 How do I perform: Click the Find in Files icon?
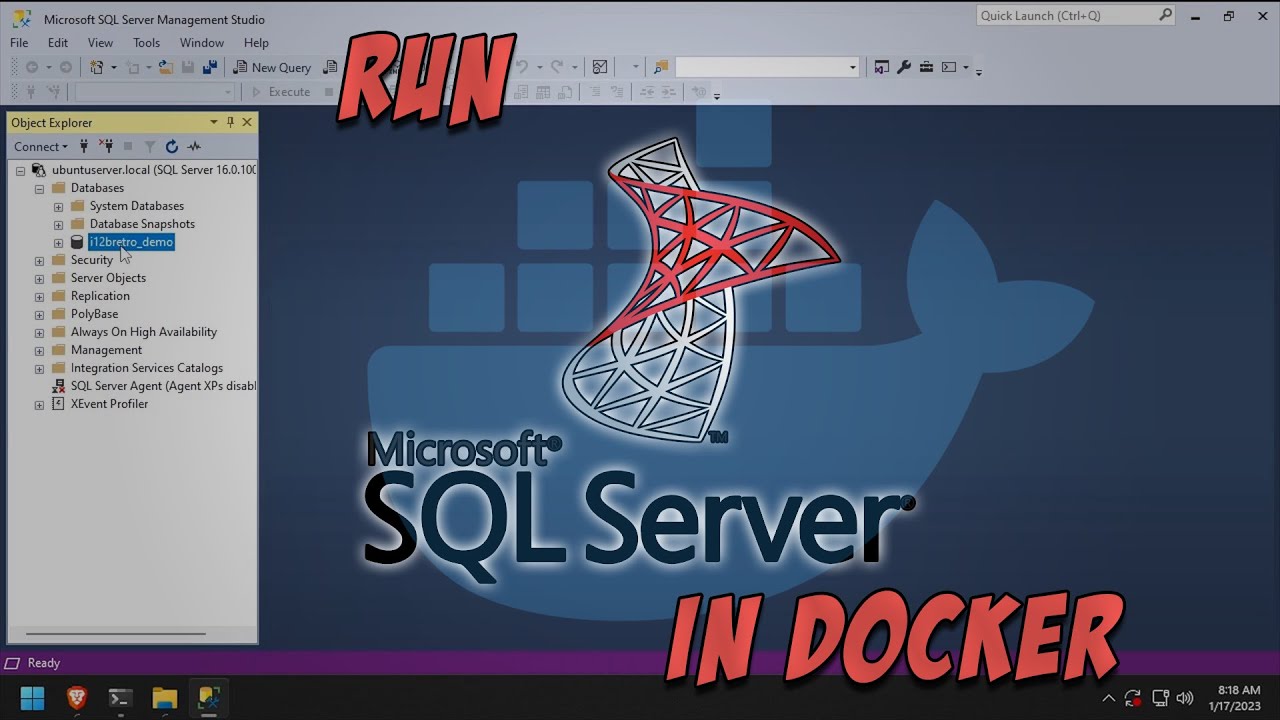coord(661,67)
